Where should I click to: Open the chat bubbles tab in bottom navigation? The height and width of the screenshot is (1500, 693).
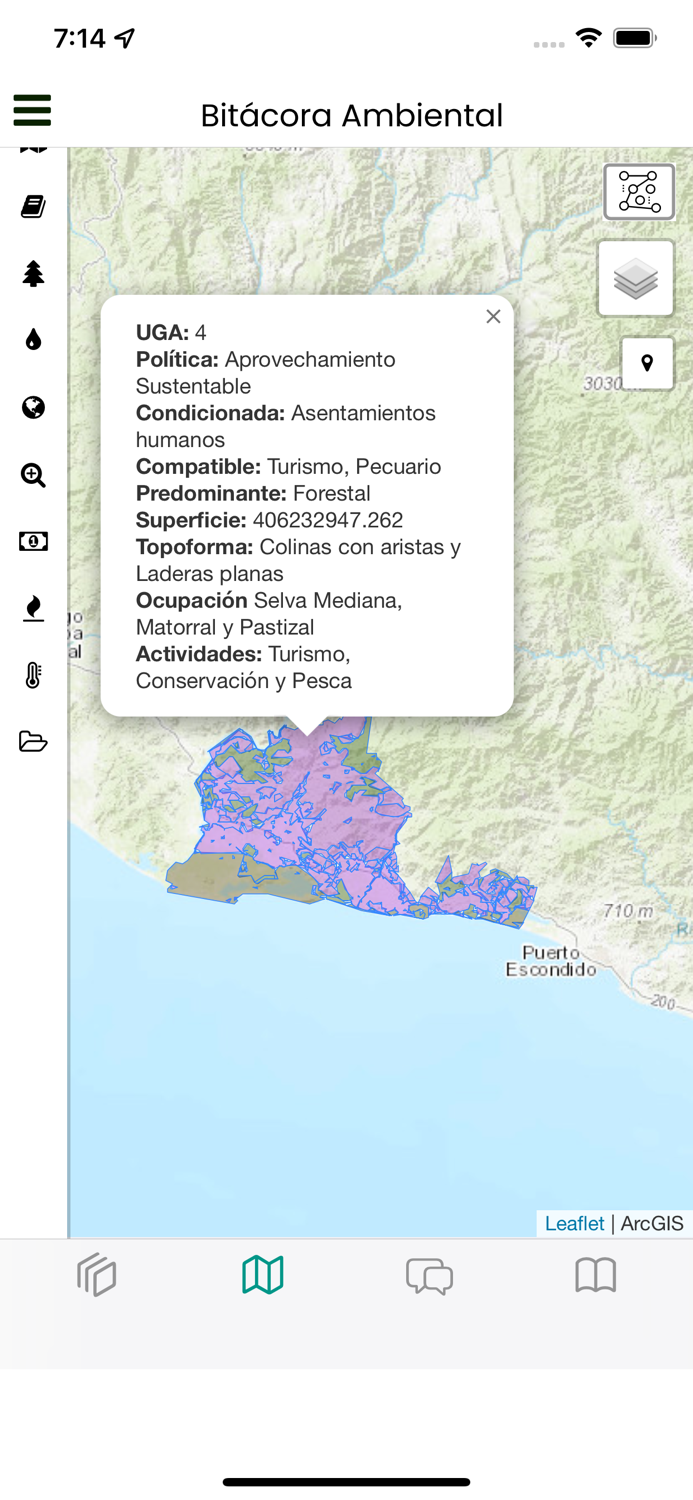[x=429, y=1275]
